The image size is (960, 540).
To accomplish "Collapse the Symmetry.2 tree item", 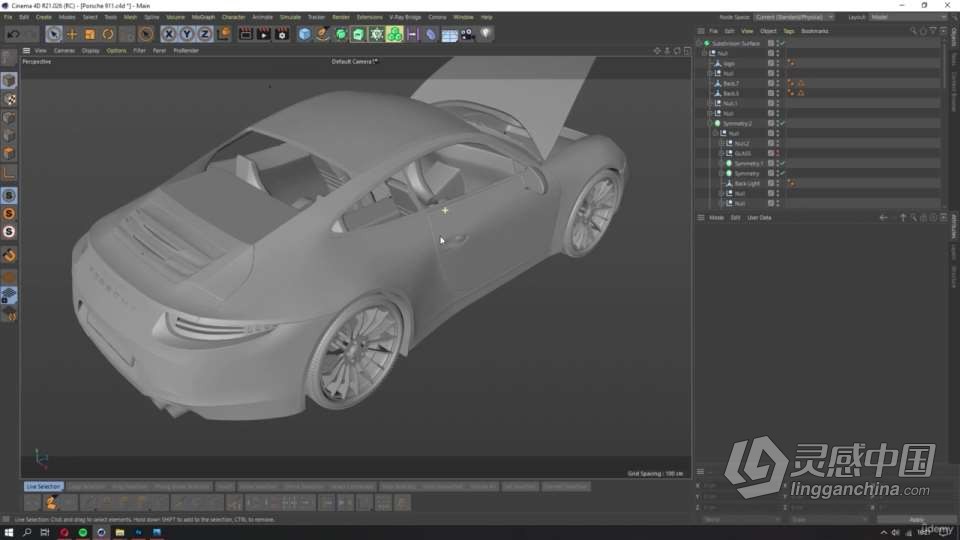I will pos(710,124).
